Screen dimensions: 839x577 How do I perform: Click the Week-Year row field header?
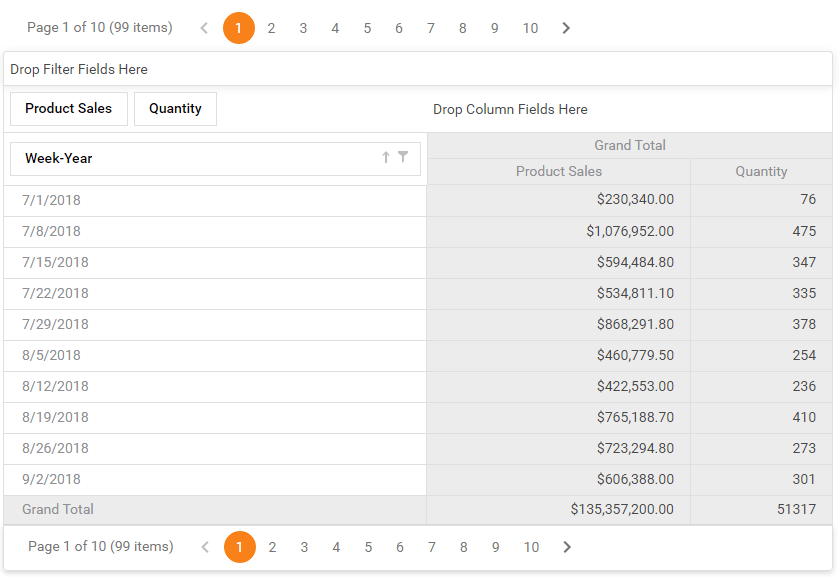pyautogui.click(x=190, y=159)
